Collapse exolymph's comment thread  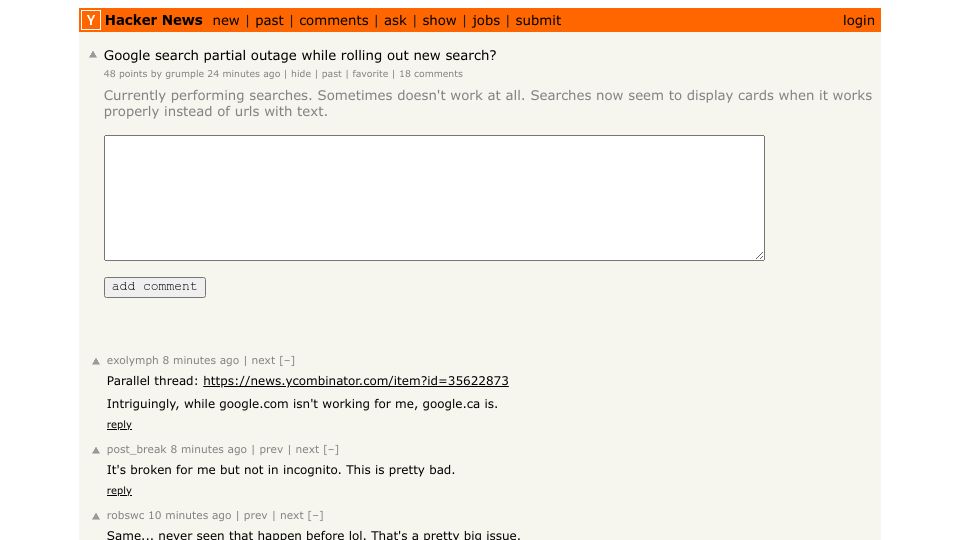click(x=287, y=361)
